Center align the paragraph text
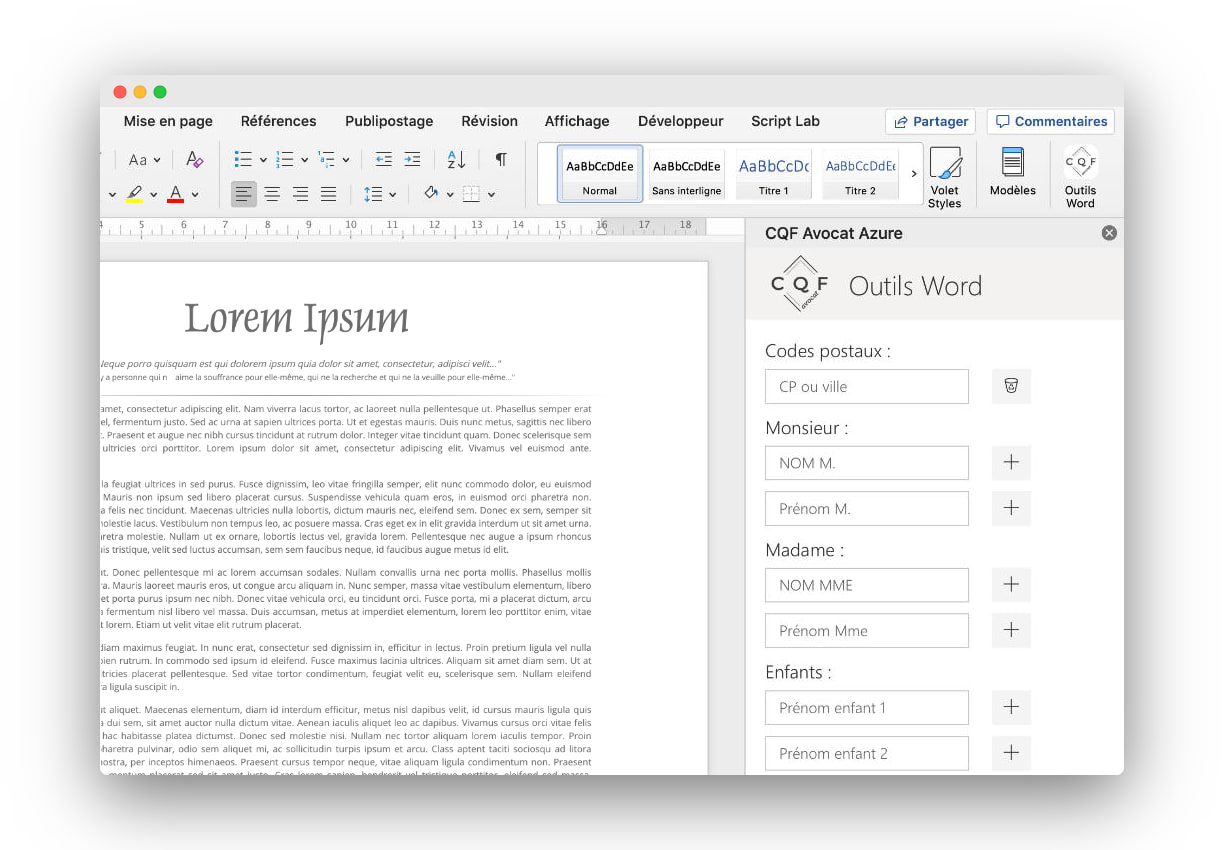Screen dimensions: 1224x850 pyautogui.click(x=272, y=194)
